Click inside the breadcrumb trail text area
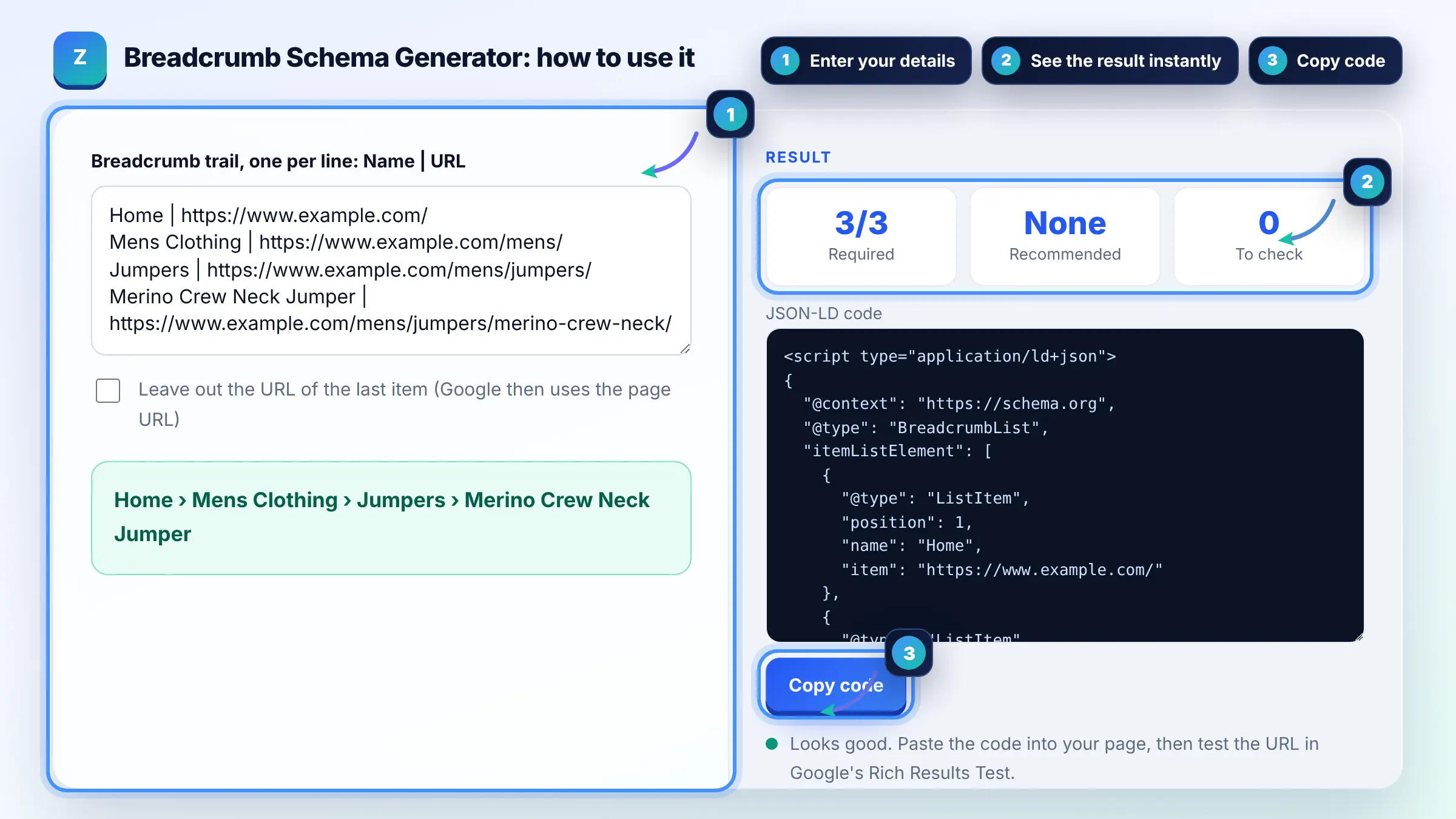Screen dimensions: 1456x819 coord(391,271)
